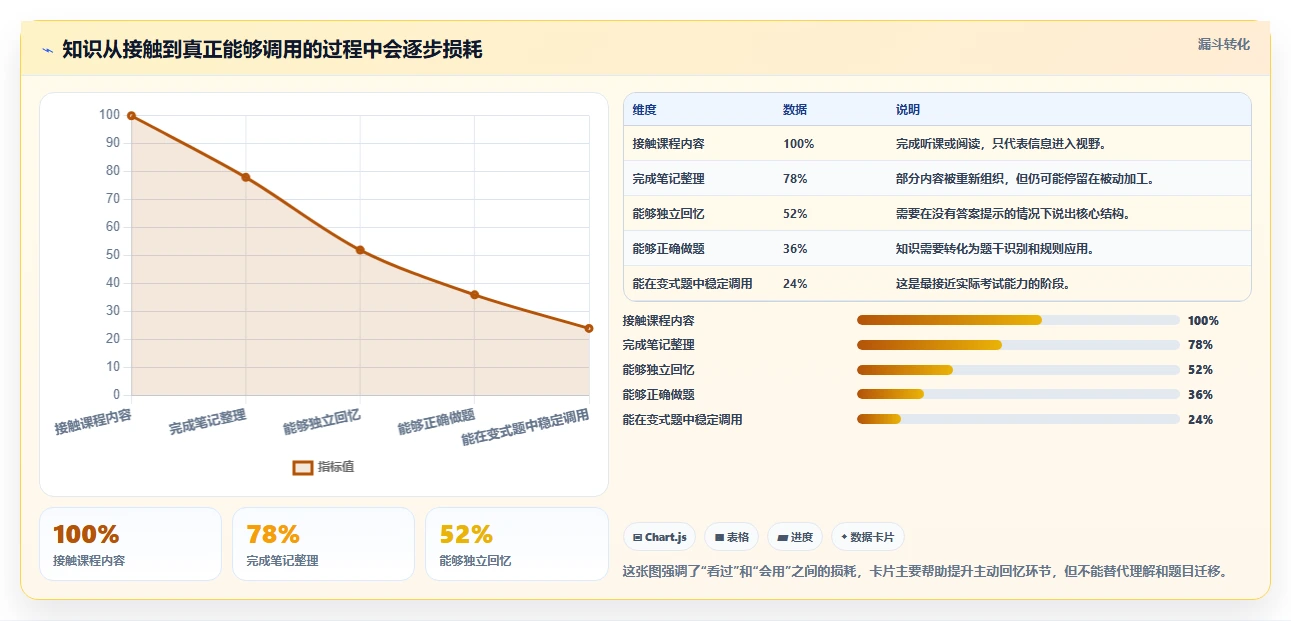1291x621 pixels.
Task: Open the 78% 完成笔记整理 data card
Action: 323,544
